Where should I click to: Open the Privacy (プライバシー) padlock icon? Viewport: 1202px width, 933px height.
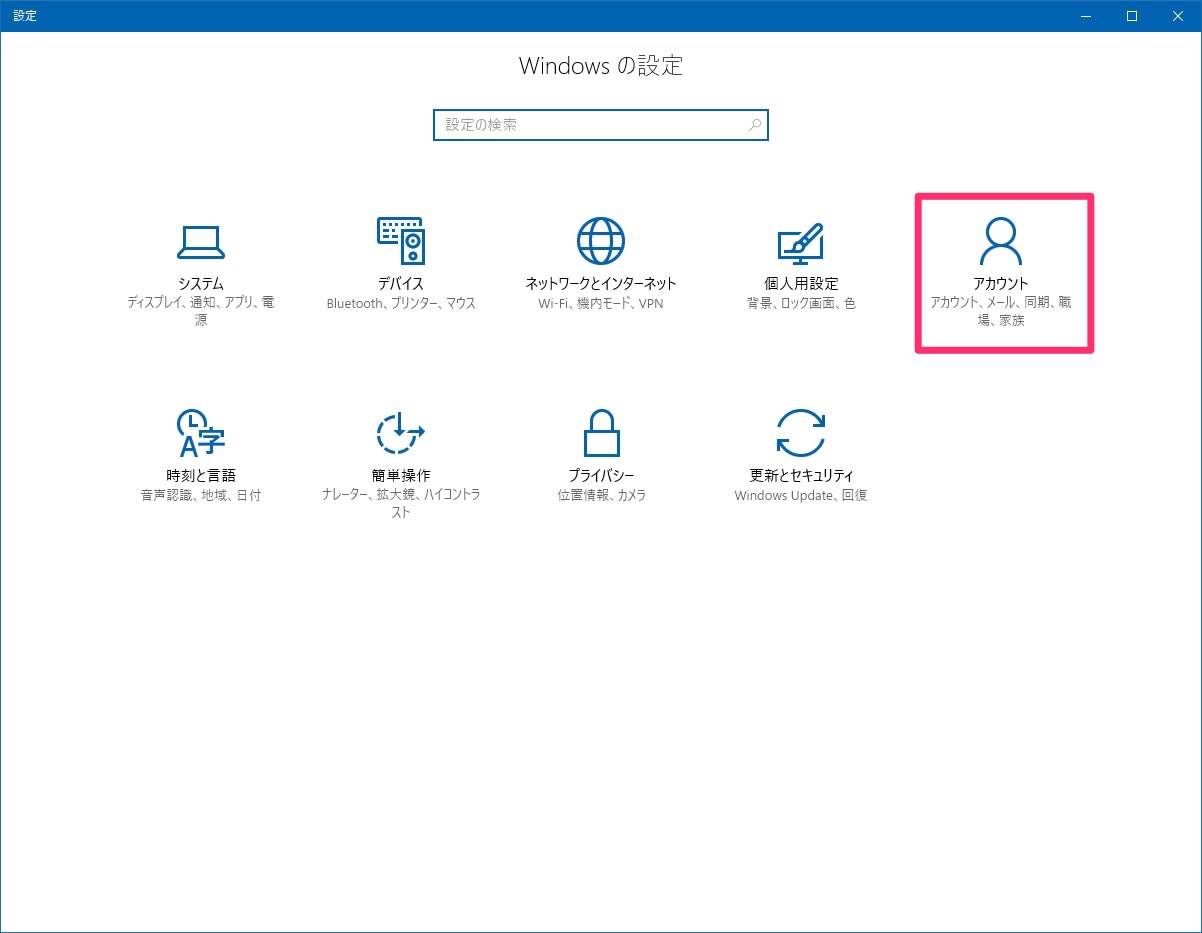(601, 432)
